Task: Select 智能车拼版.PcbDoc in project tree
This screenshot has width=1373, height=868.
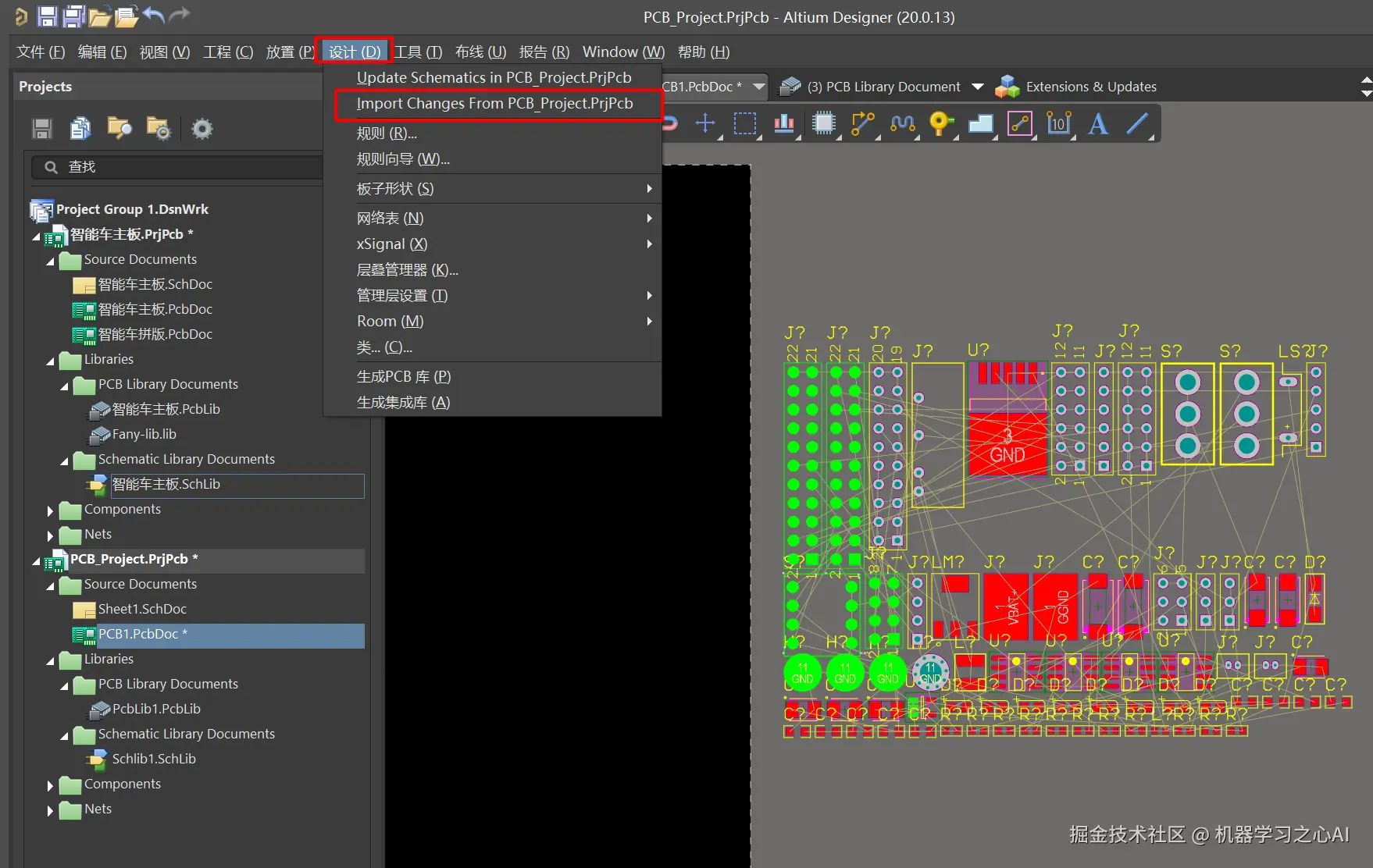Action: [155, 334]
